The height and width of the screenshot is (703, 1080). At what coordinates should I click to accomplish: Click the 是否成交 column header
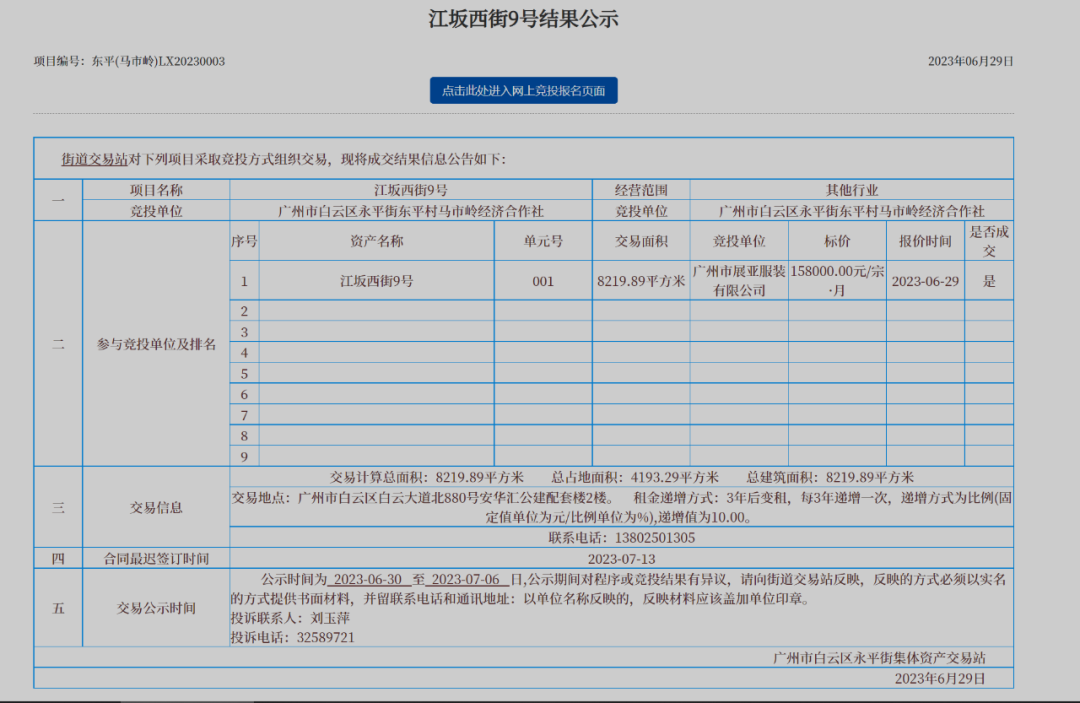989,241
